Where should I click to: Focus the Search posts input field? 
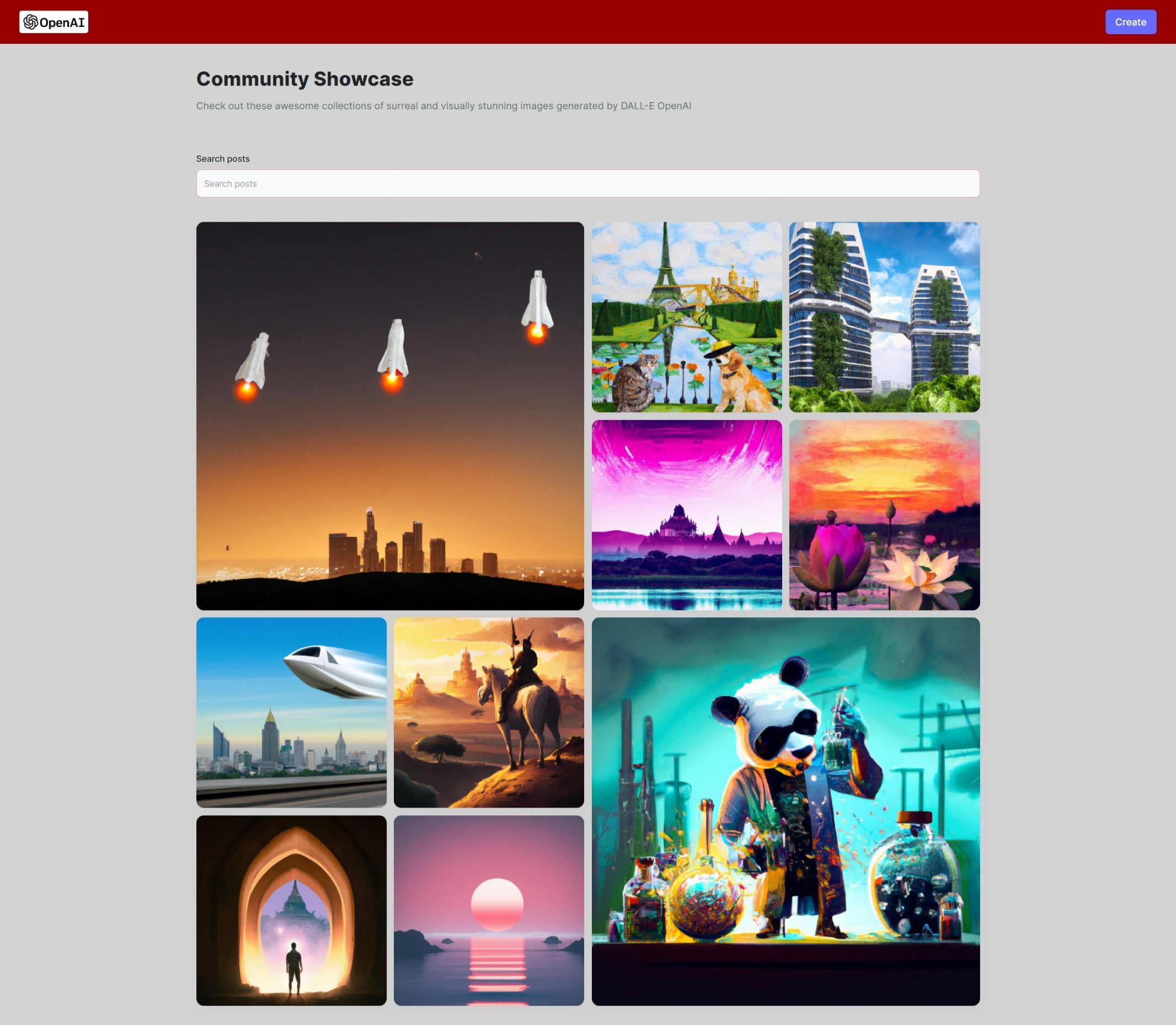(x=587, y=184)
